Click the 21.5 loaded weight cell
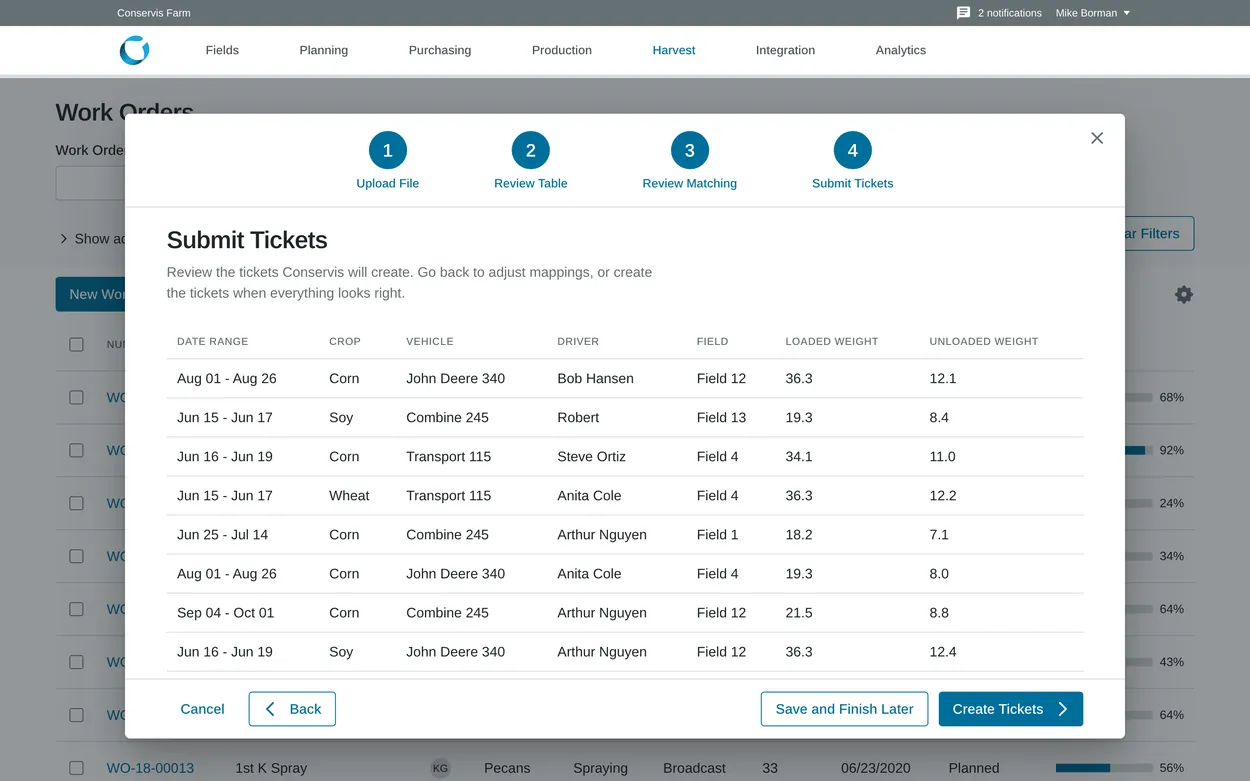This screenshot has height=781, width=1250. click(x=799, y=612)
